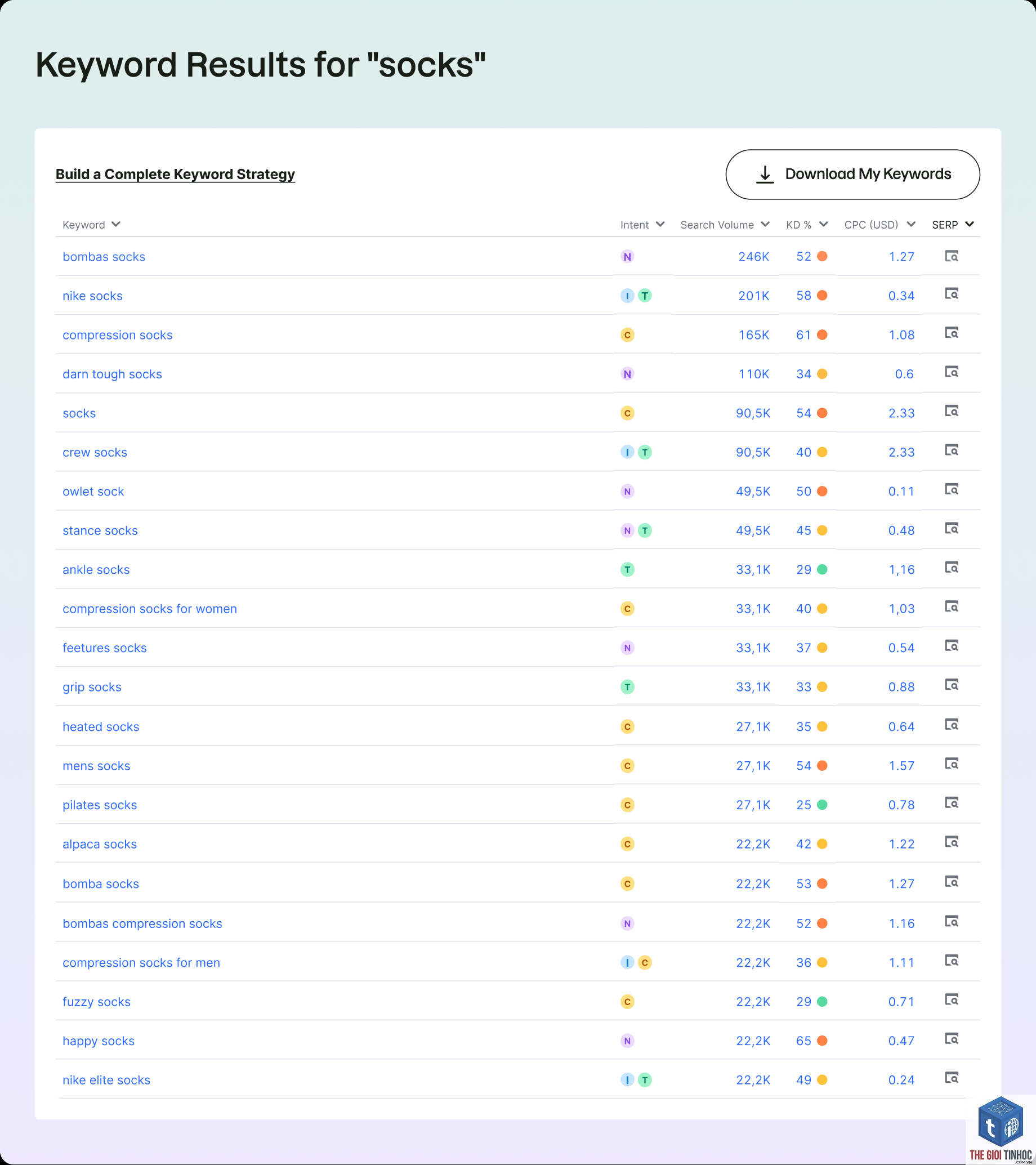Open the owlet sock keyword link
Screen dimensions: 1036x1165
[93, 492]
